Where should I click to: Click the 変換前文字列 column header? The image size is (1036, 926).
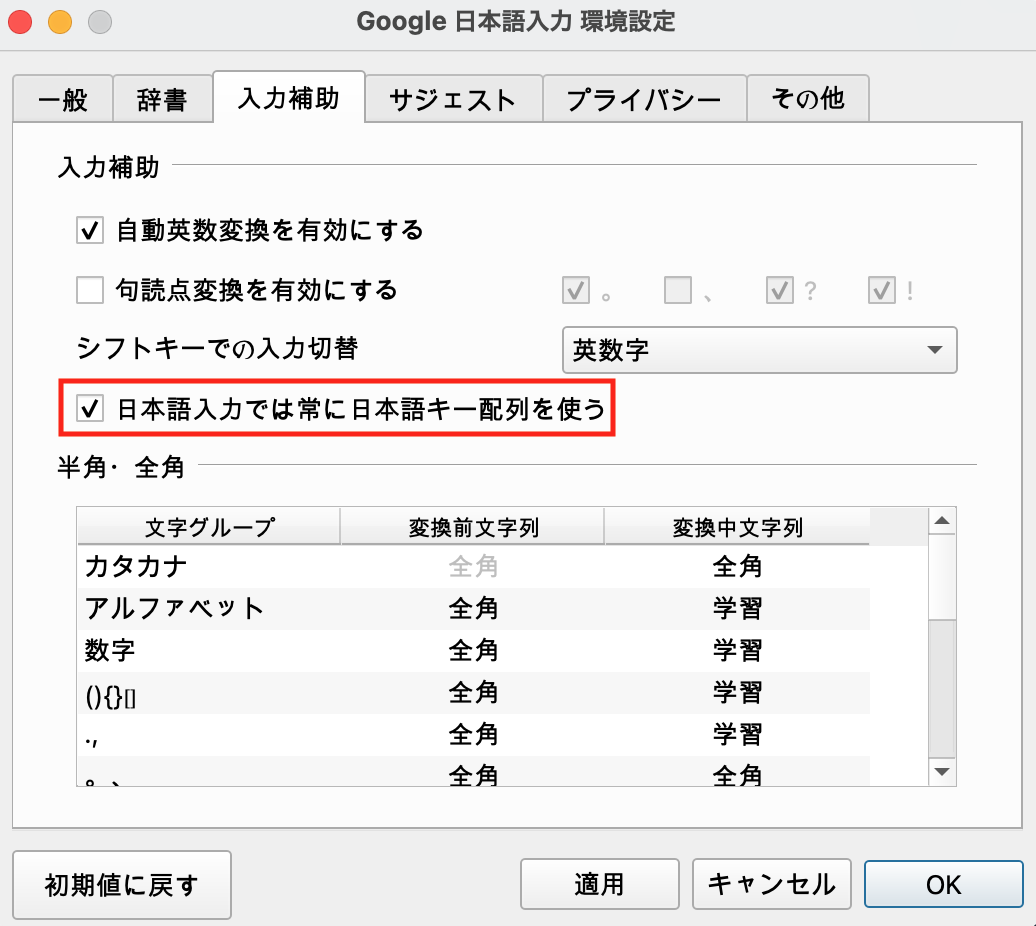tap(473, 526)
